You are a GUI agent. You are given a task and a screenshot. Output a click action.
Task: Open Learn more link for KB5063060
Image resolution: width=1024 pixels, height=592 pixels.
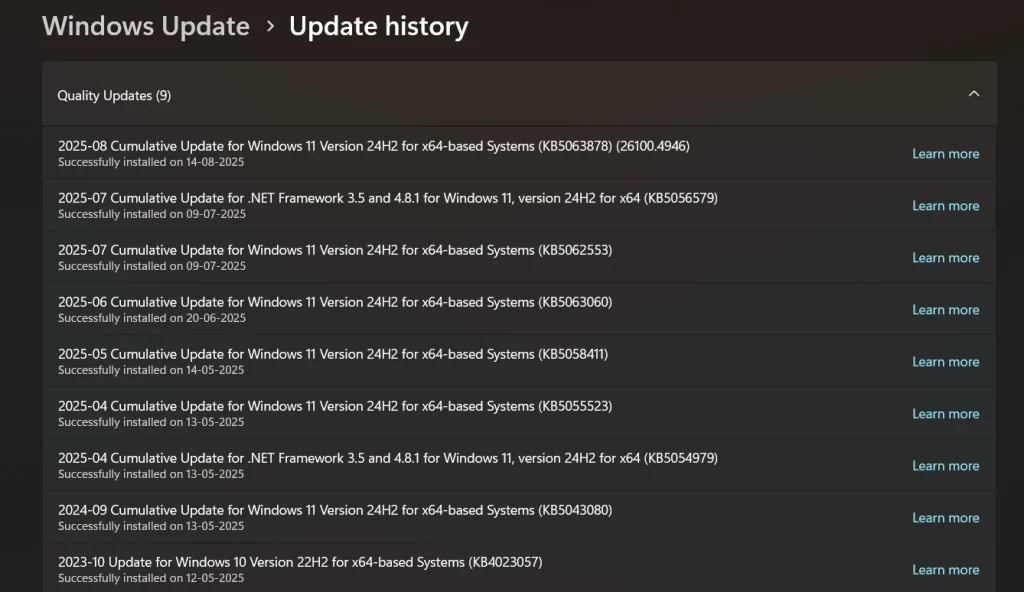[945, 310]
